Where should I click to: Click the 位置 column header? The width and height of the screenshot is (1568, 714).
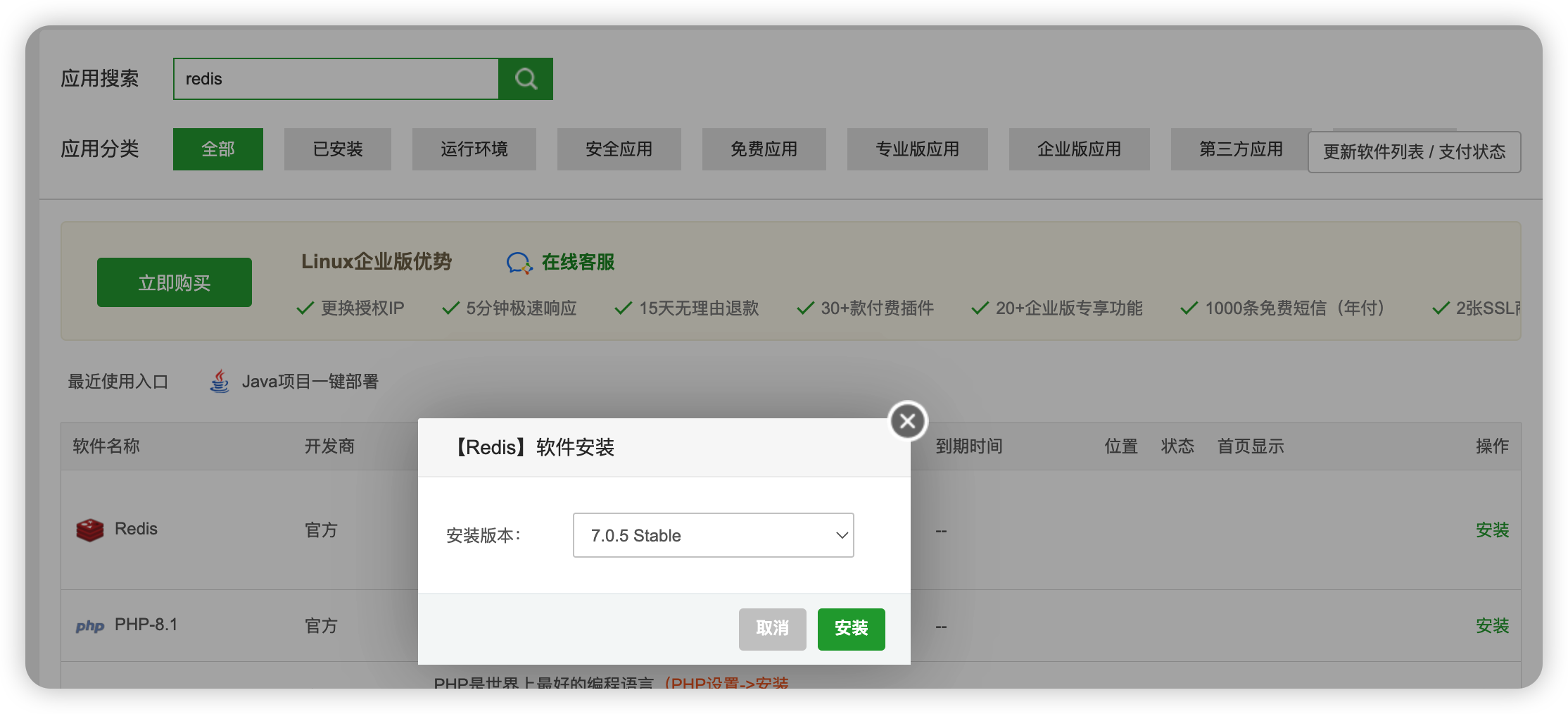coord(1121,446)
